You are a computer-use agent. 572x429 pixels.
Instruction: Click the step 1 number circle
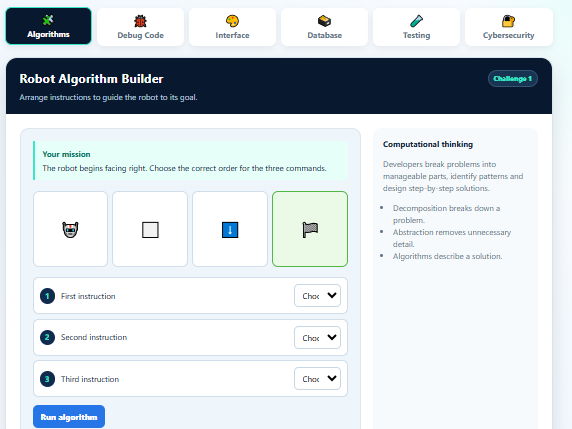point(47,296)
